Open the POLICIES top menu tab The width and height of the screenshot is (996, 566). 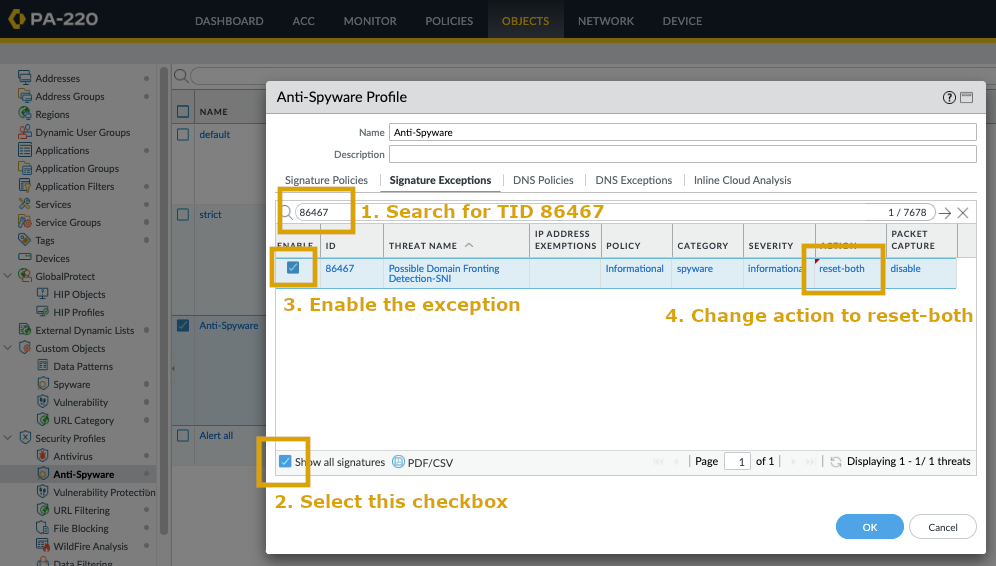pyautogui.click(x=449, y=21)
